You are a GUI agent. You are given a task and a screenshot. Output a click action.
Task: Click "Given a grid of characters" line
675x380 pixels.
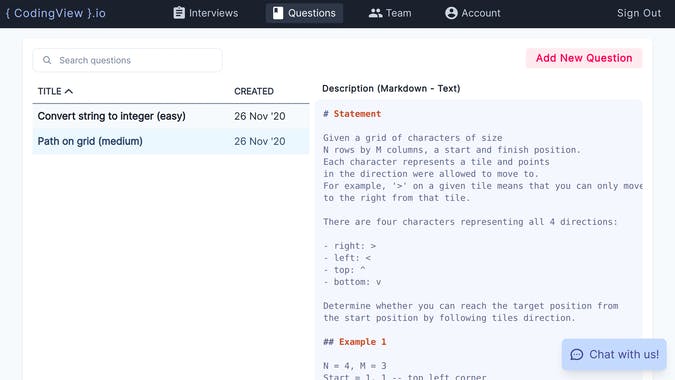point(412,138)
